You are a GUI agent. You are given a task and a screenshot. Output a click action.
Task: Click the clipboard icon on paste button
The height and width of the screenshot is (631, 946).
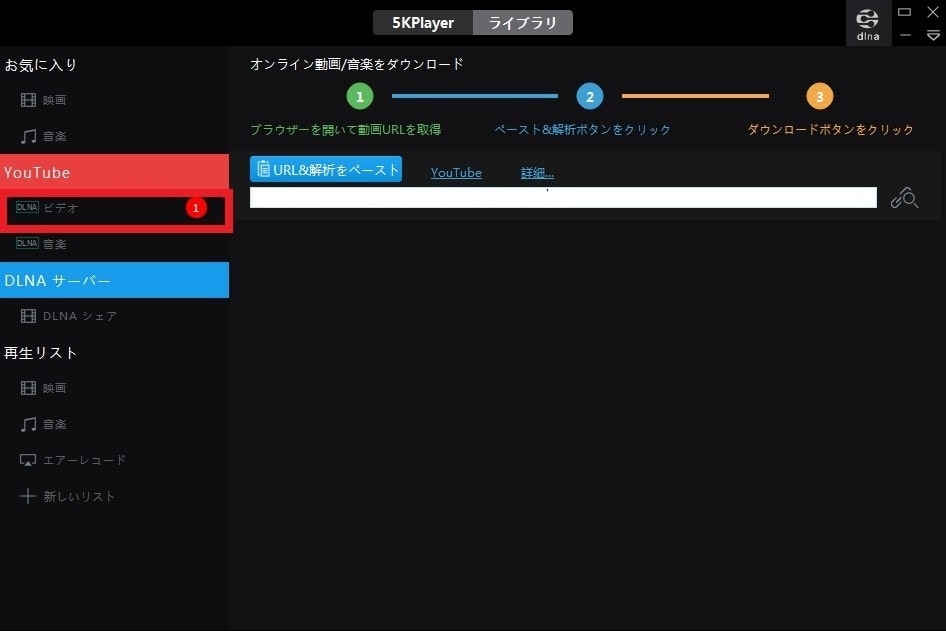point(264,169)
